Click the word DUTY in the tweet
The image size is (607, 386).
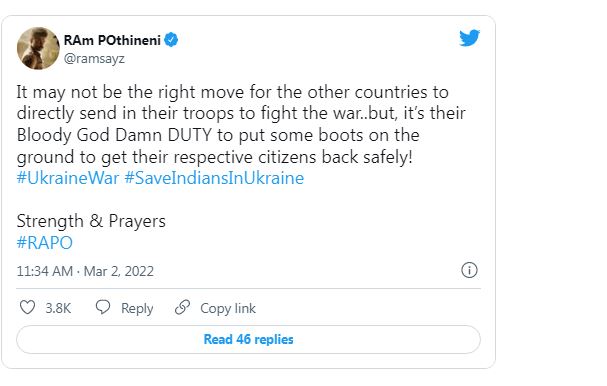click(190, 135)
